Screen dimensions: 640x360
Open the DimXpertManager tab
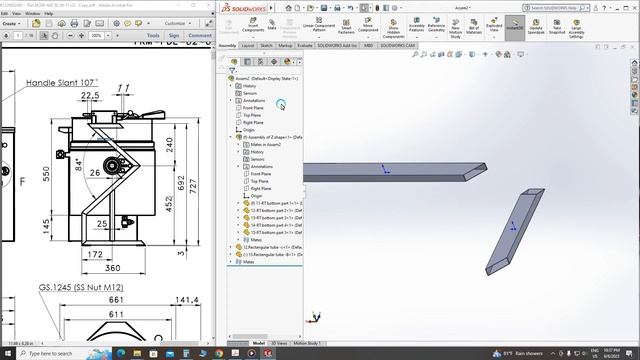click(274, 62)
